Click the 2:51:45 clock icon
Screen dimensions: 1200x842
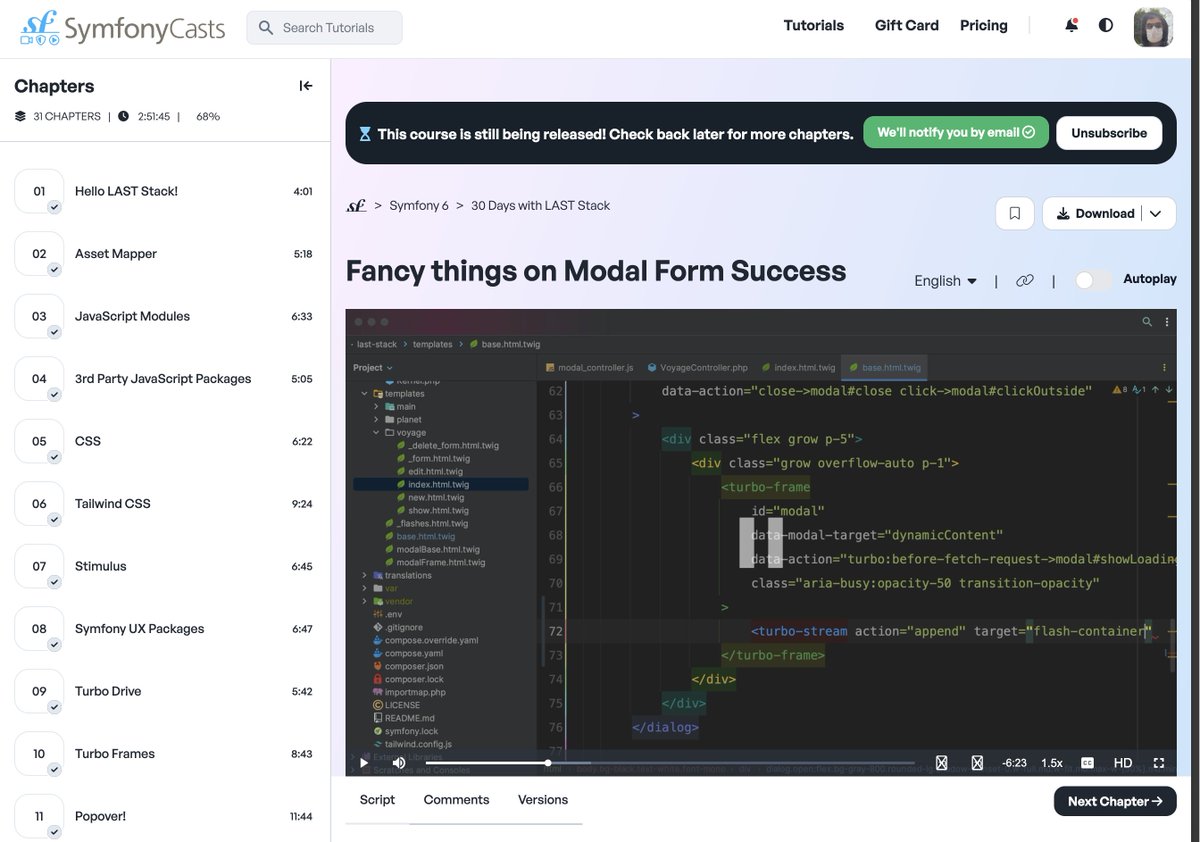[123, 116]
